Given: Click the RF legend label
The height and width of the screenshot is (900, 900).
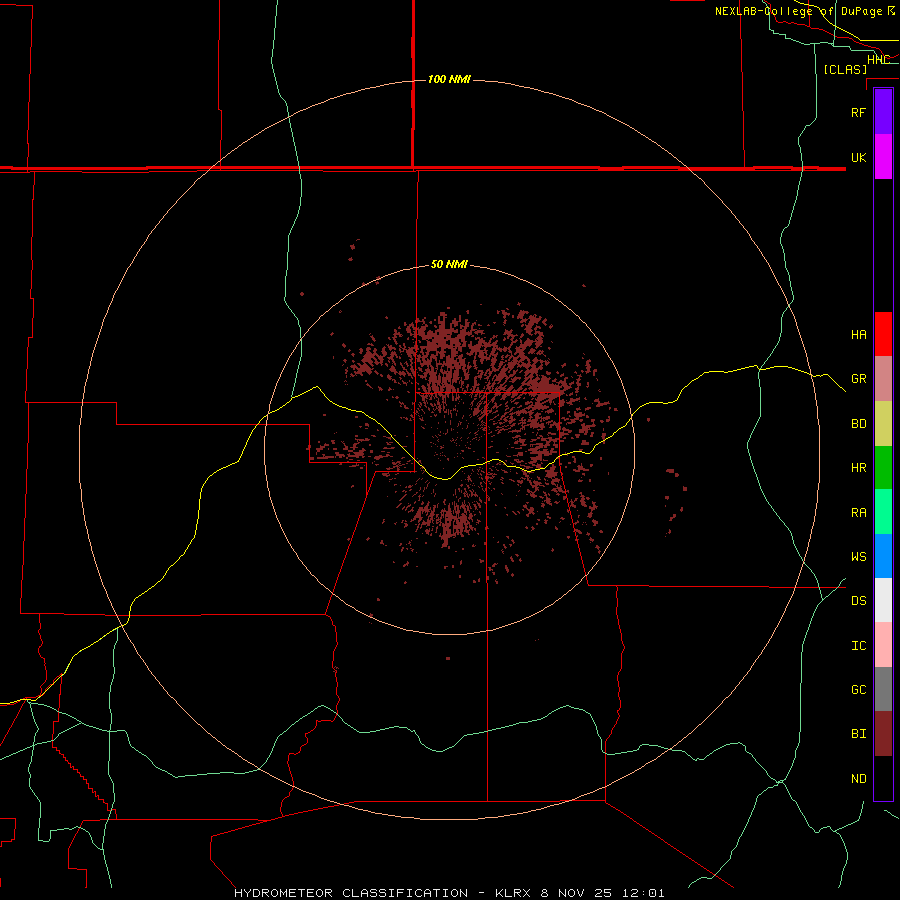Looking at the screenshot, I should click(x=858, y=112).
